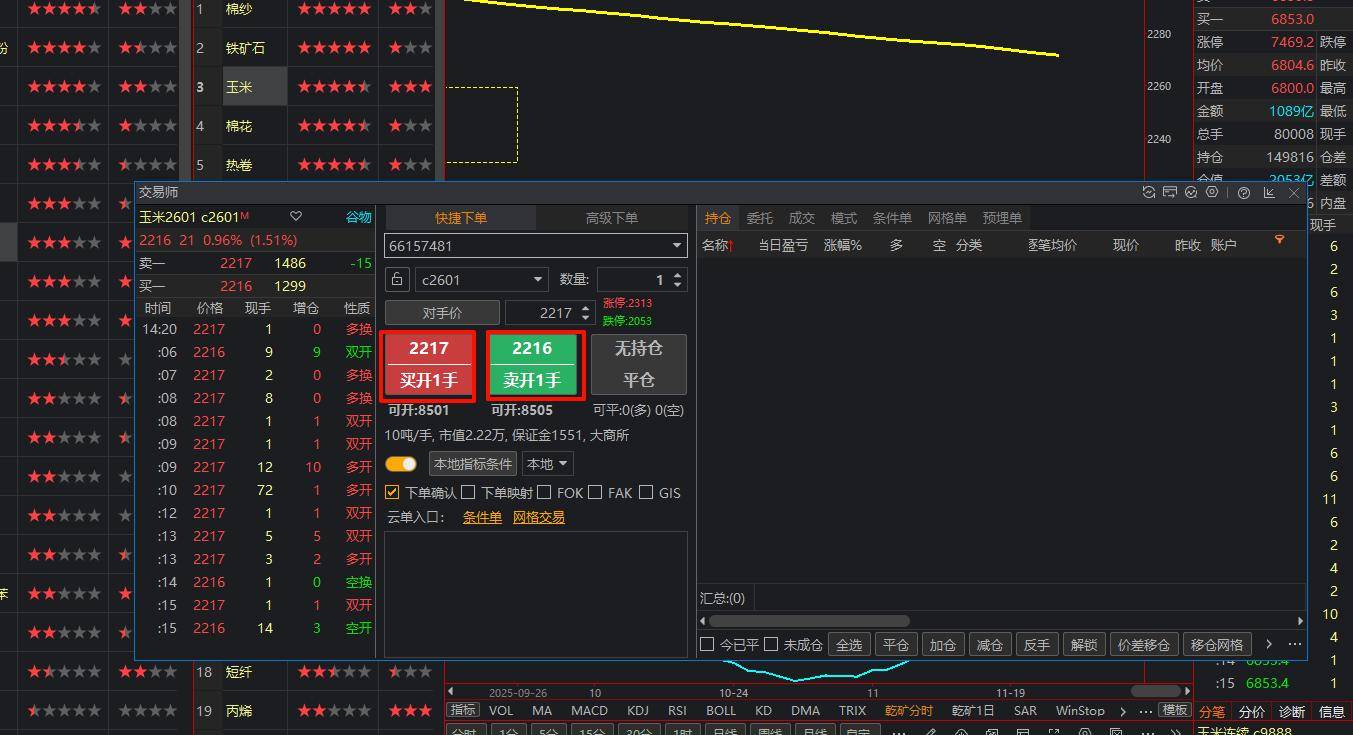Click the 无持仓 平仓 button

pyautogui.click(x=639, y=365)
